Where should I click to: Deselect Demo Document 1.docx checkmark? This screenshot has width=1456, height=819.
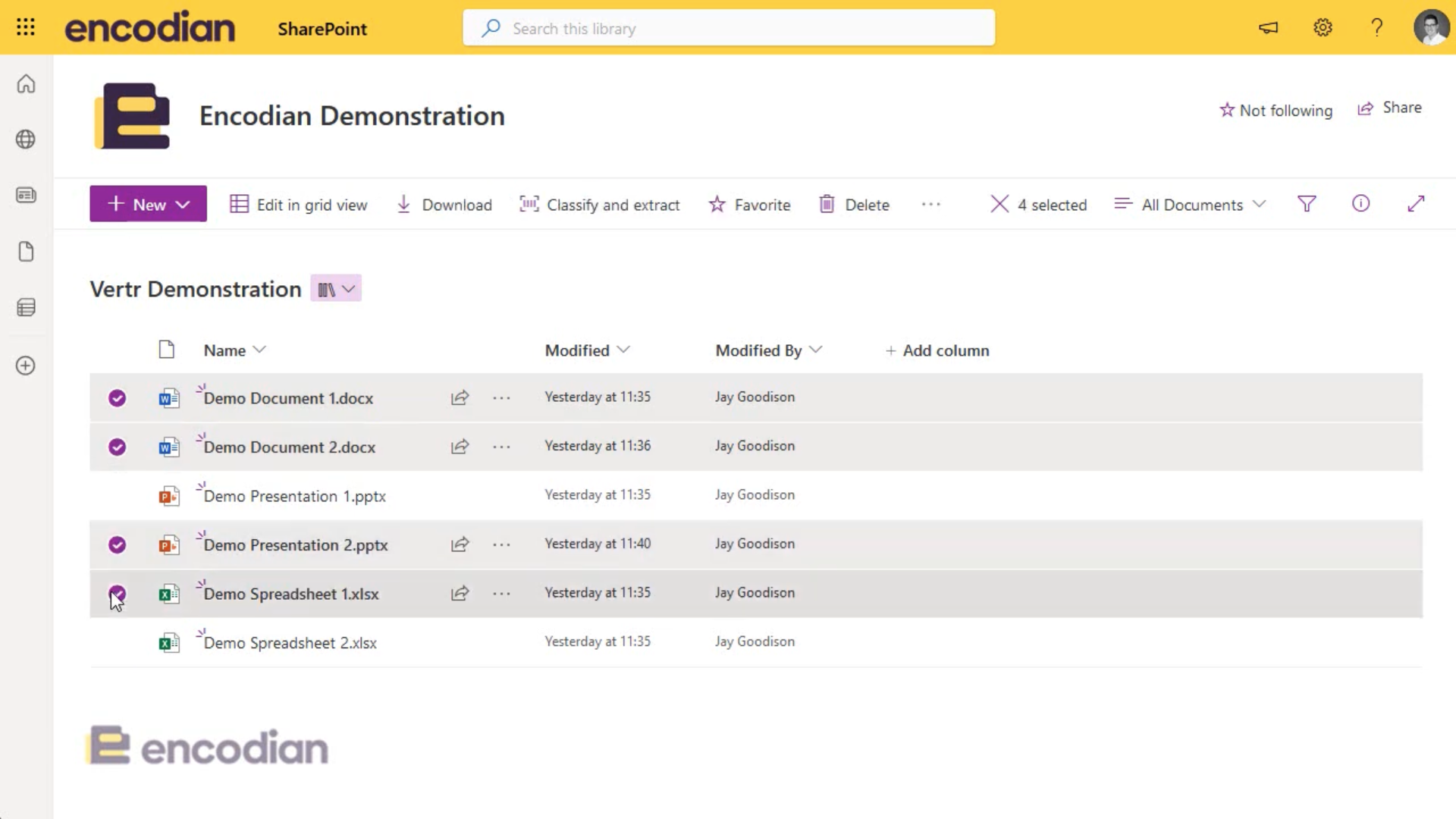click(117, 398)
